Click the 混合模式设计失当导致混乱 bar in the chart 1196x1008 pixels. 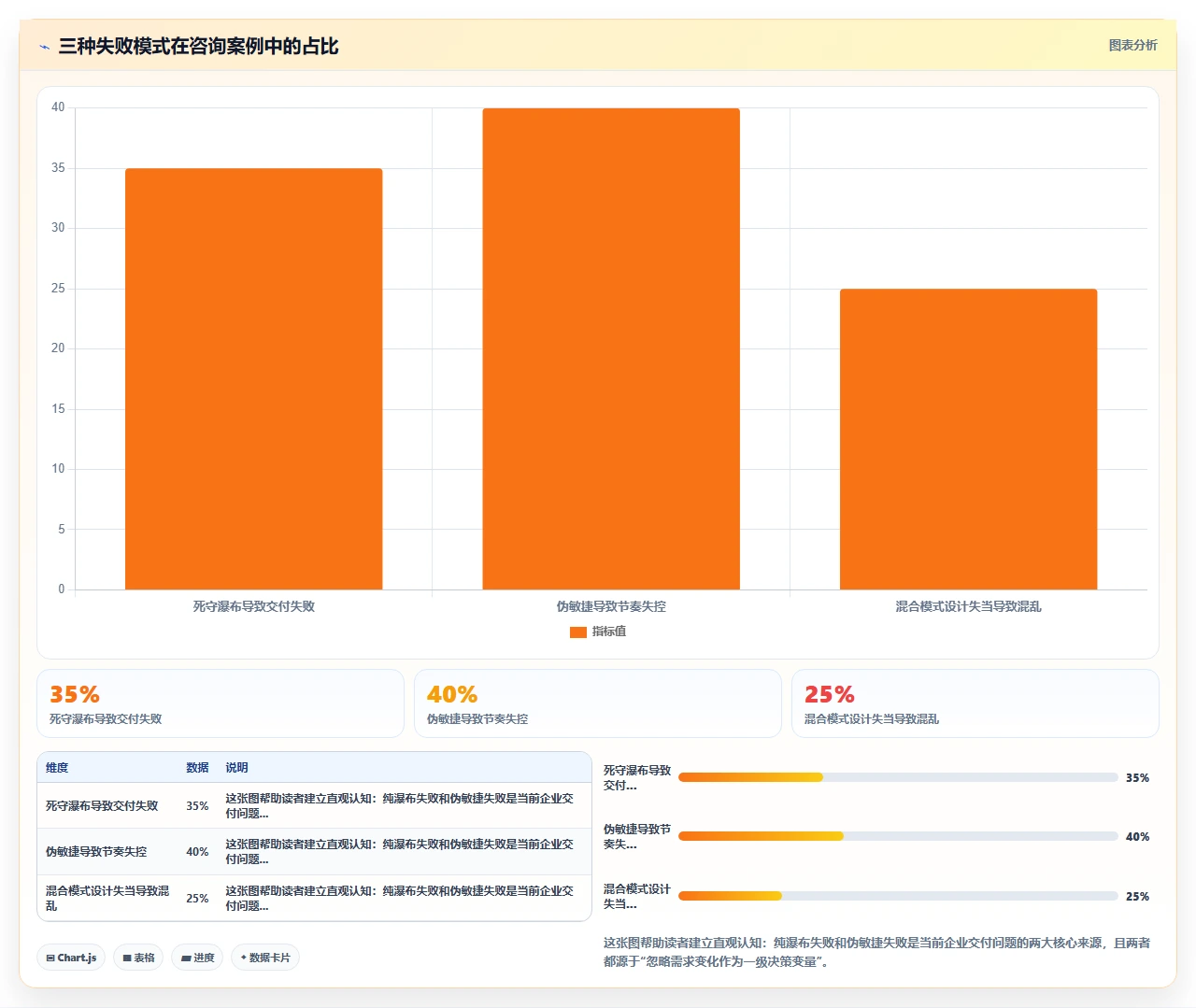(968, 439)
